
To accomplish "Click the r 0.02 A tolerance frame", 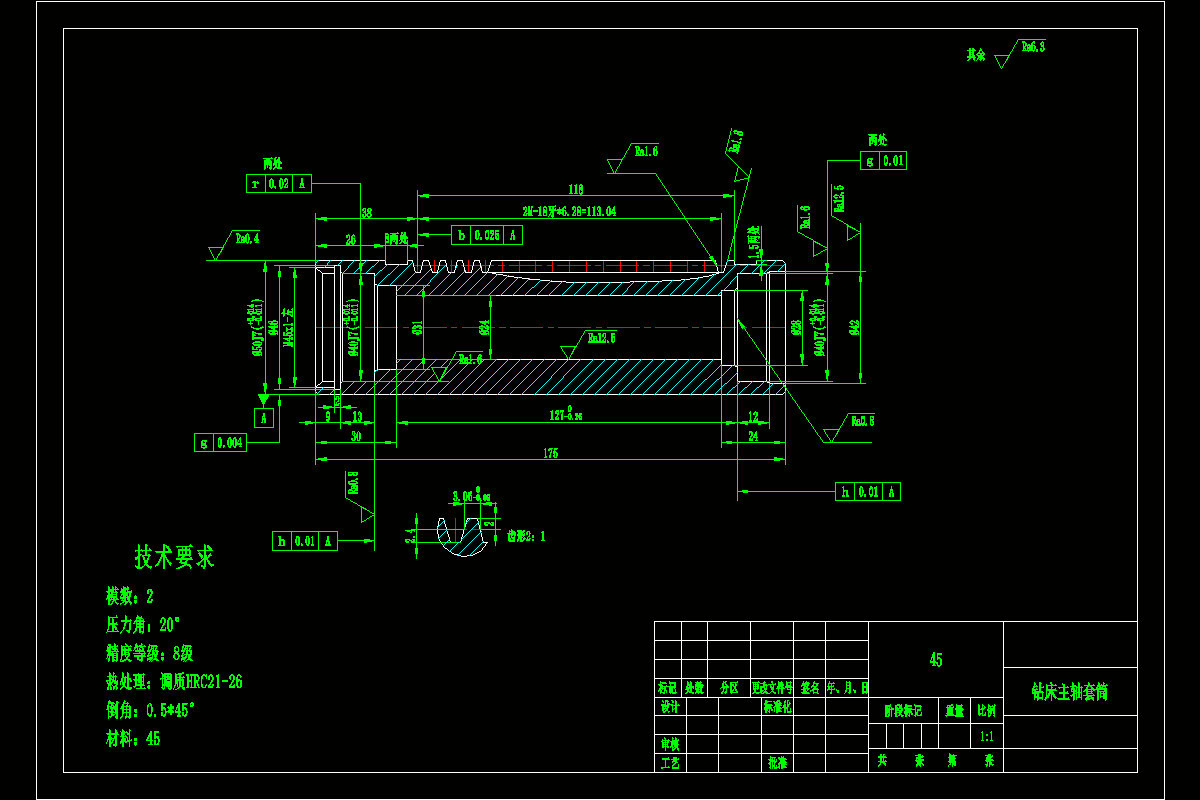I will tap(280, 183).
